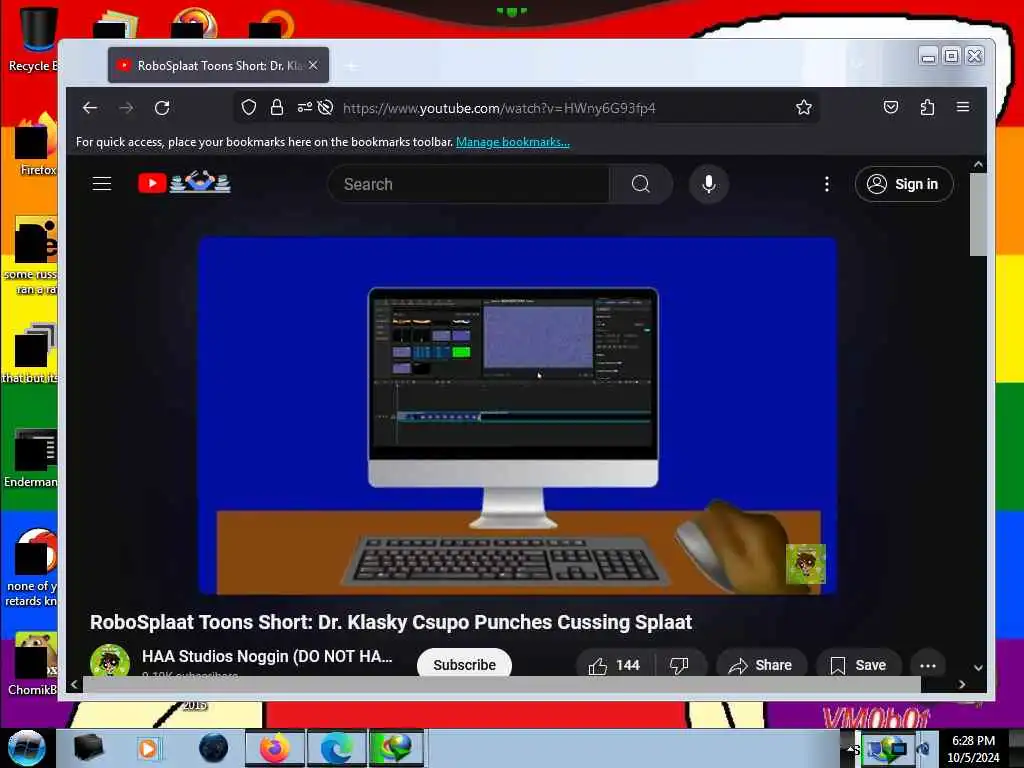Screen dimensions: 1024x768
Task: Open the Firefox extensions puzzle icon
Action: click(927, 107)
